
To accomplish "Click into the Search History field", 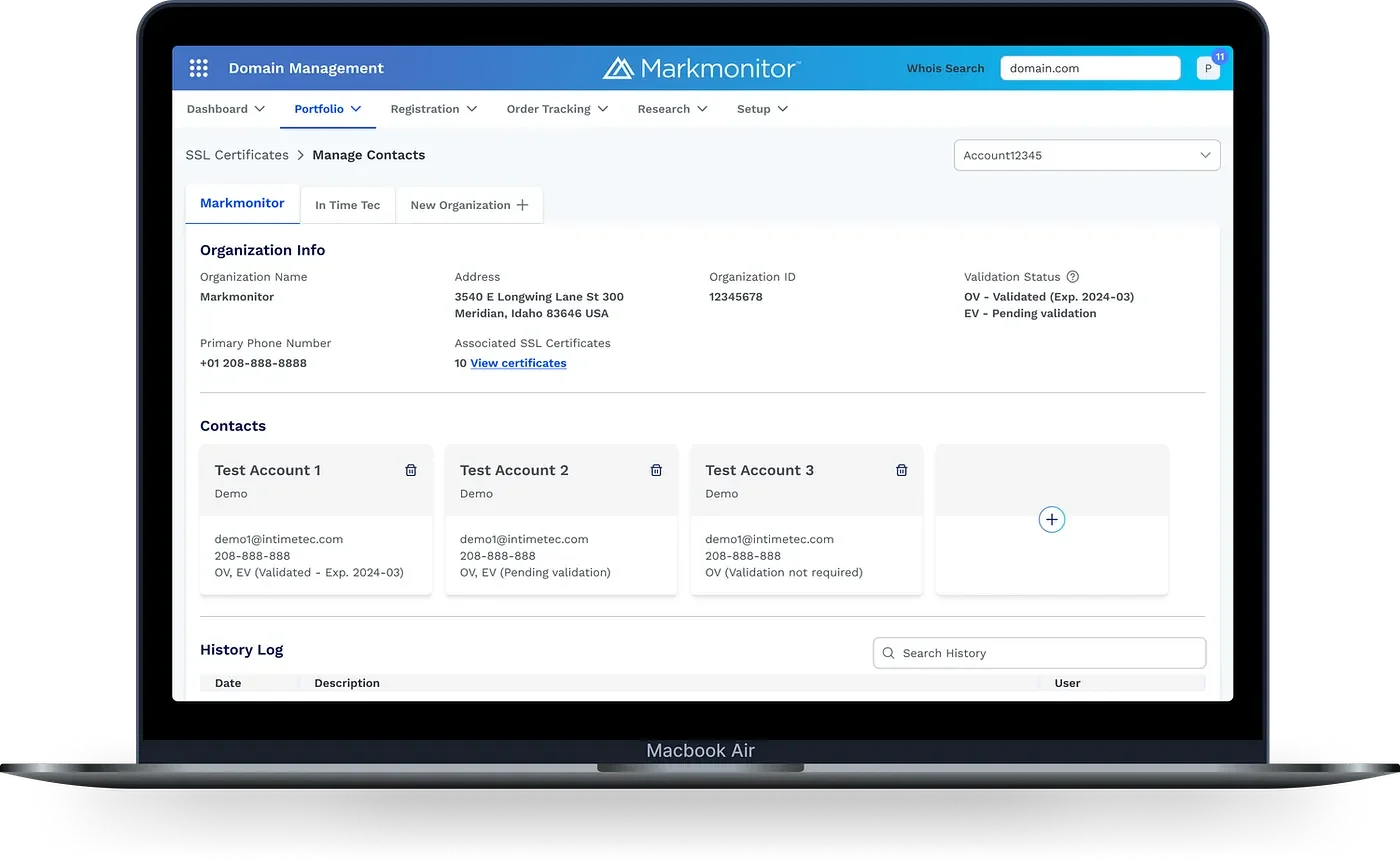I will [1040, 653].
